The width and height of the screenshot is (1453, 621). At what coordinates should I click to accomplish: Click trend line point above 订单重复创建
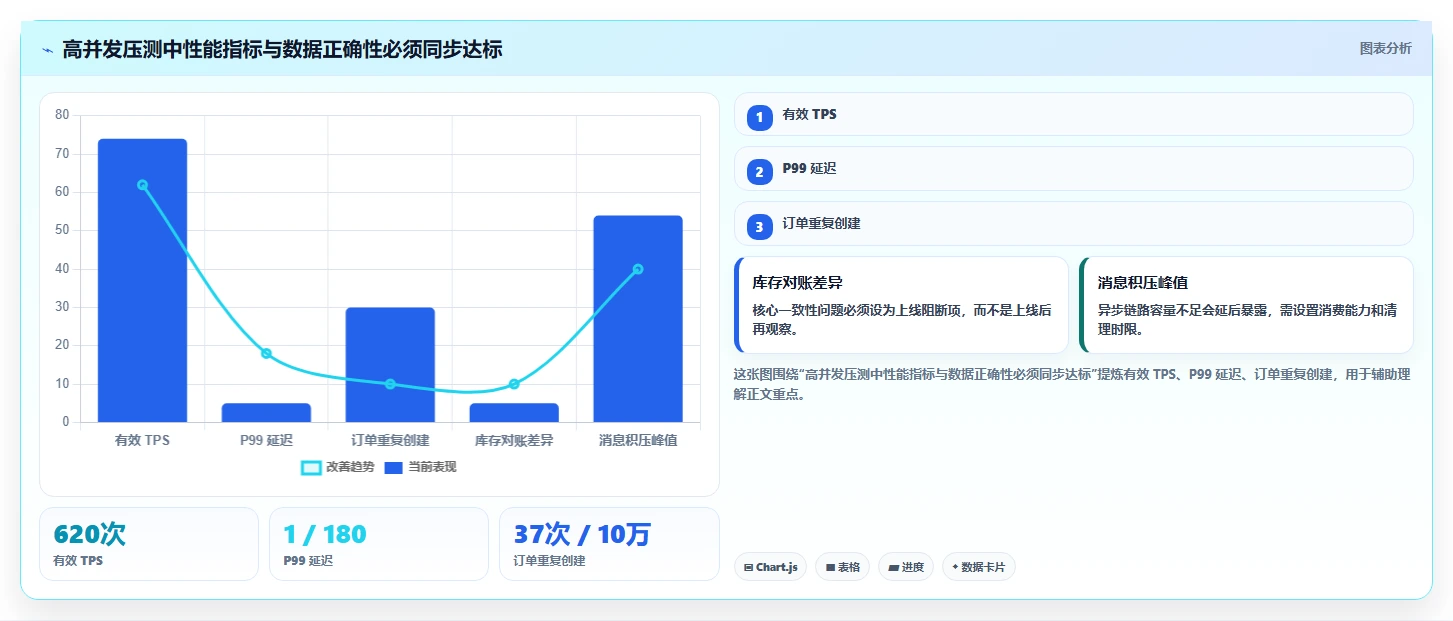click(x=390, y=384)
